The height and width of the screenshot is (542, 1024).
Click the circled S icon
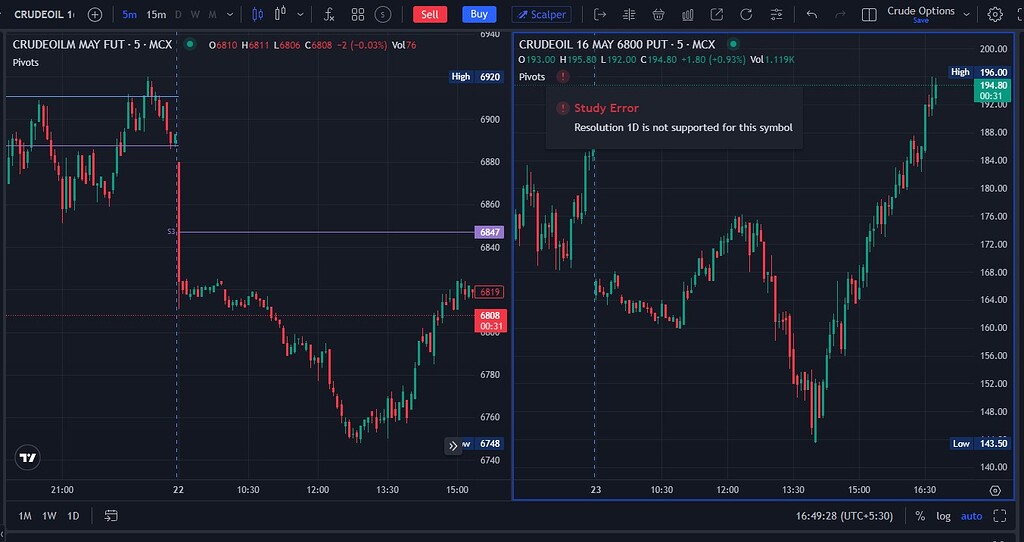383,14
